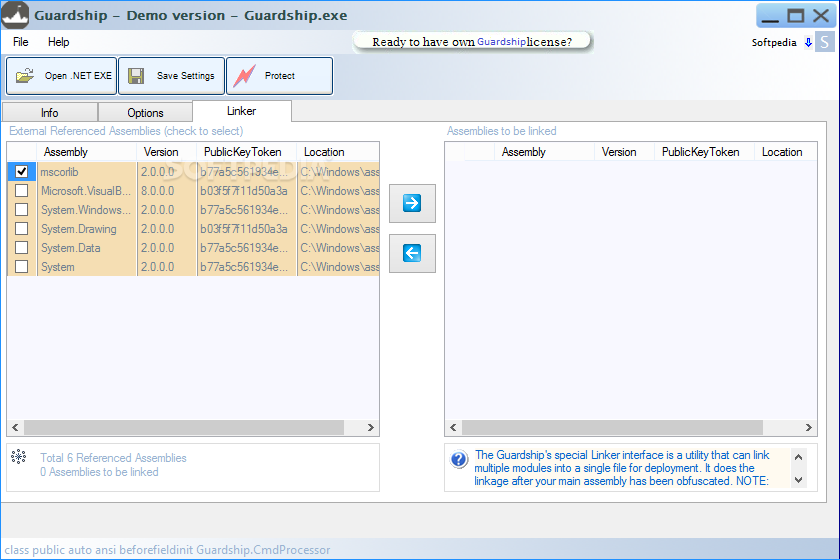Screen dimensions: 840x560
Task: Open the Help menu
Action: click(58, 42)
